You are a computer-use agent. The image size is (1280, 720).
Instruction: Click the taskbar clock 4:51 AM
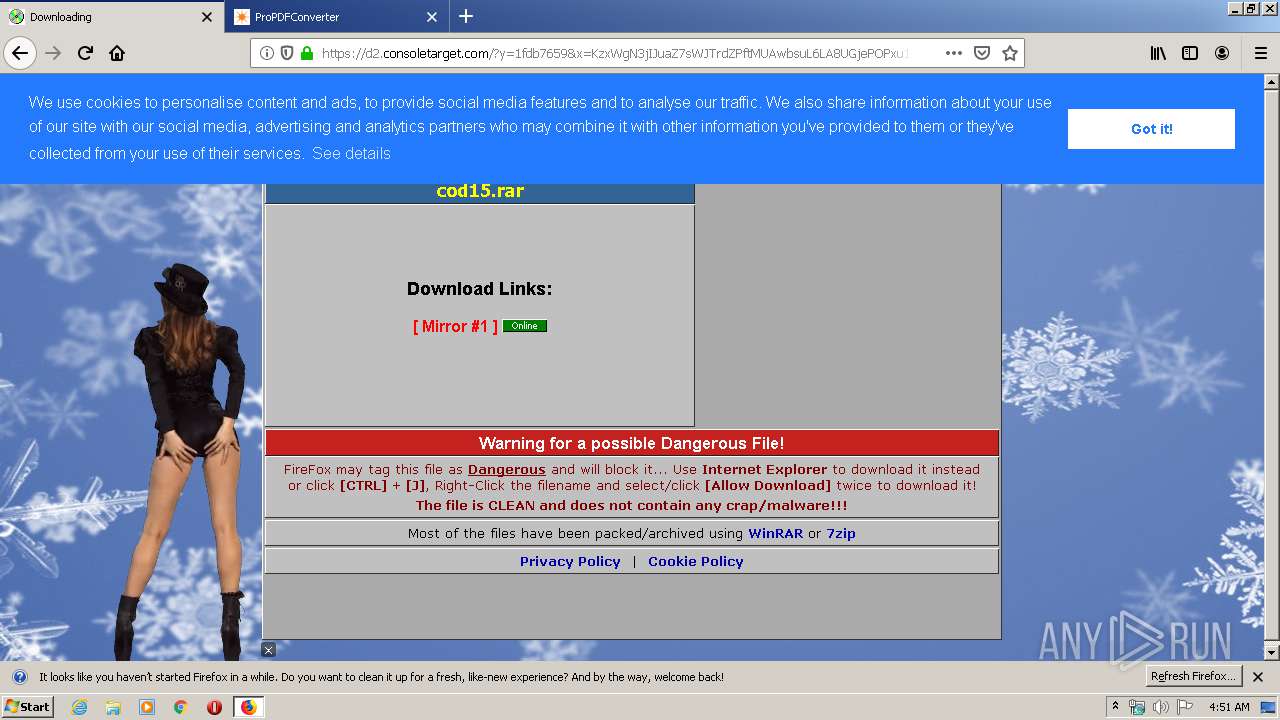1229,707
